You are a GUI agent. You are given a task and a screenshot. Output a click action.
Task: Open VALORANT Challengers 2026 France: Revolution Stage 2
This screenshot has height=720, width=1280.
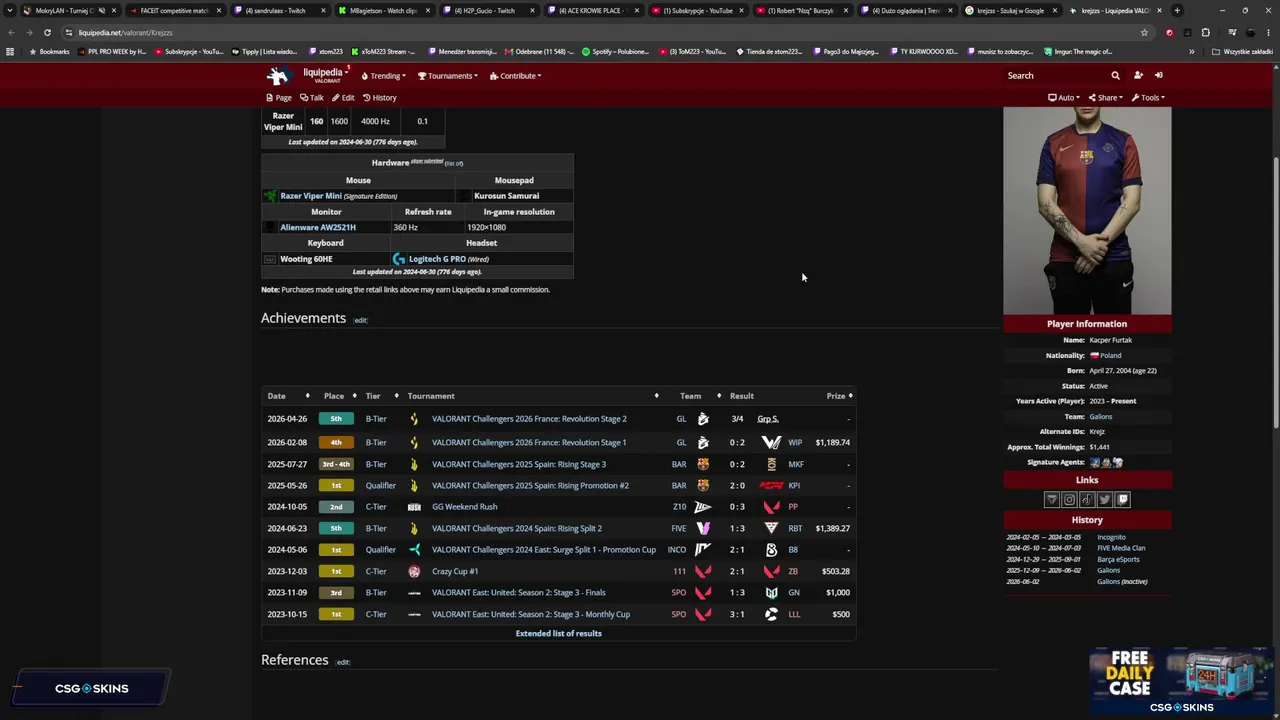point(529,419)
